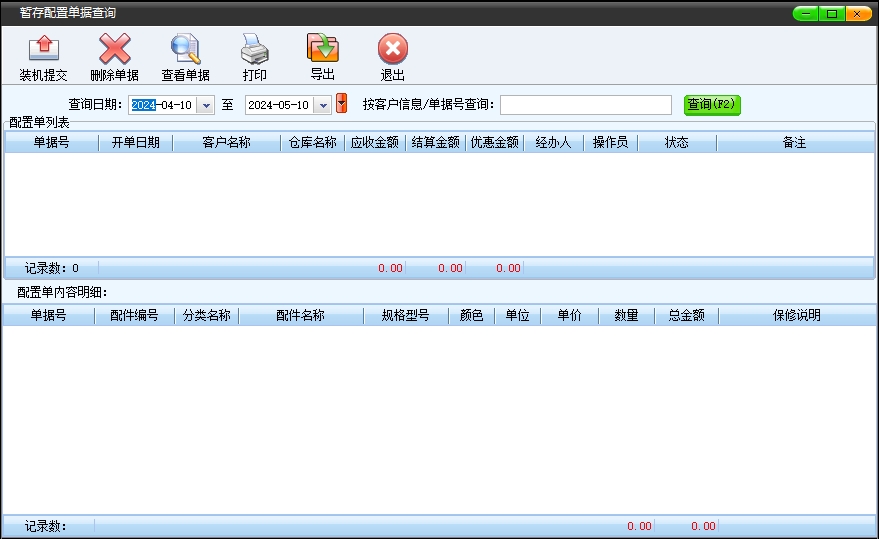
Task: Click the 客户名称 column header
Action: point(226,143)
